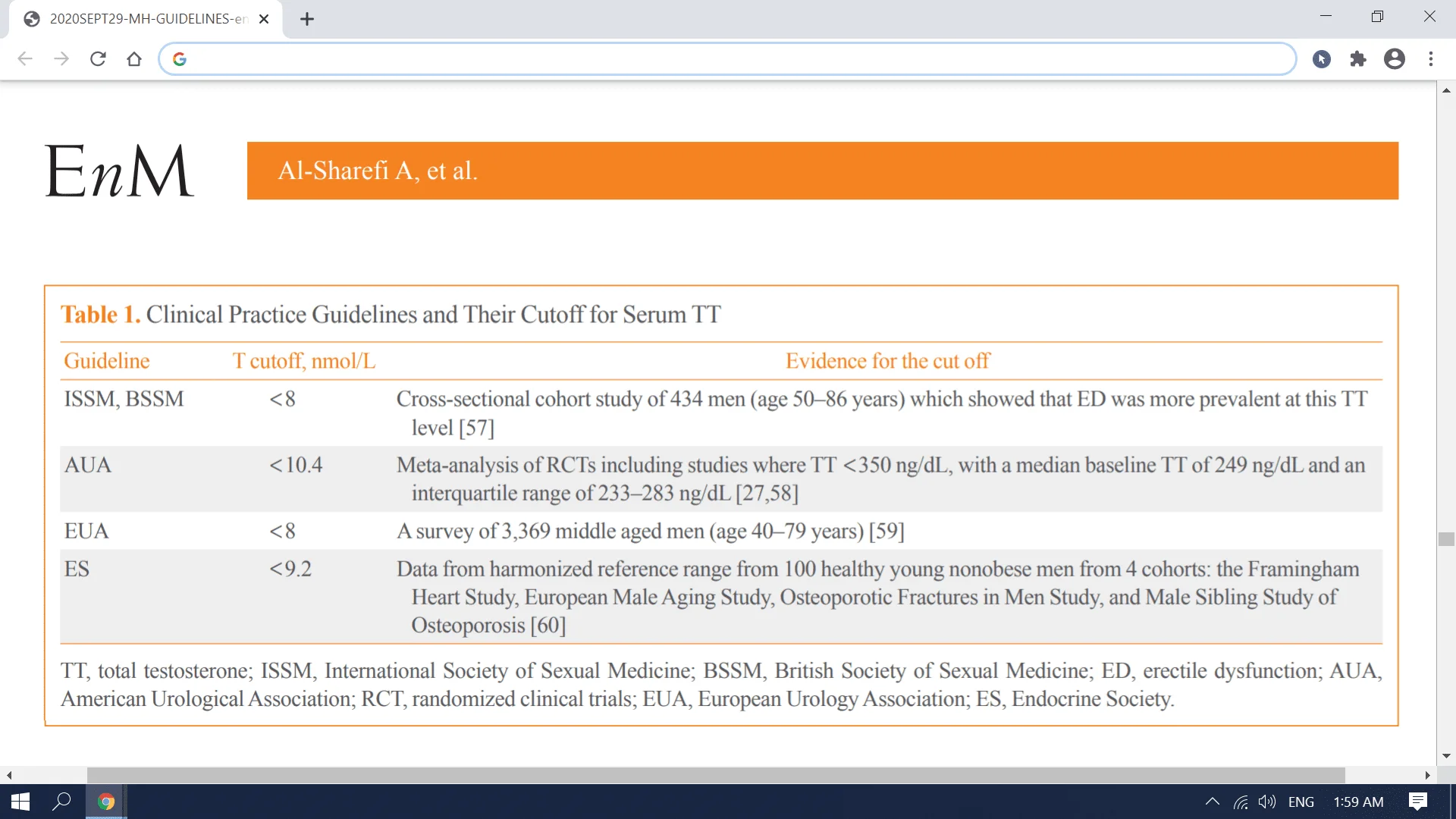Click reference '[60]' citation
The image size is (1456, 819).
pyautogui.click(x=548, y=625)
